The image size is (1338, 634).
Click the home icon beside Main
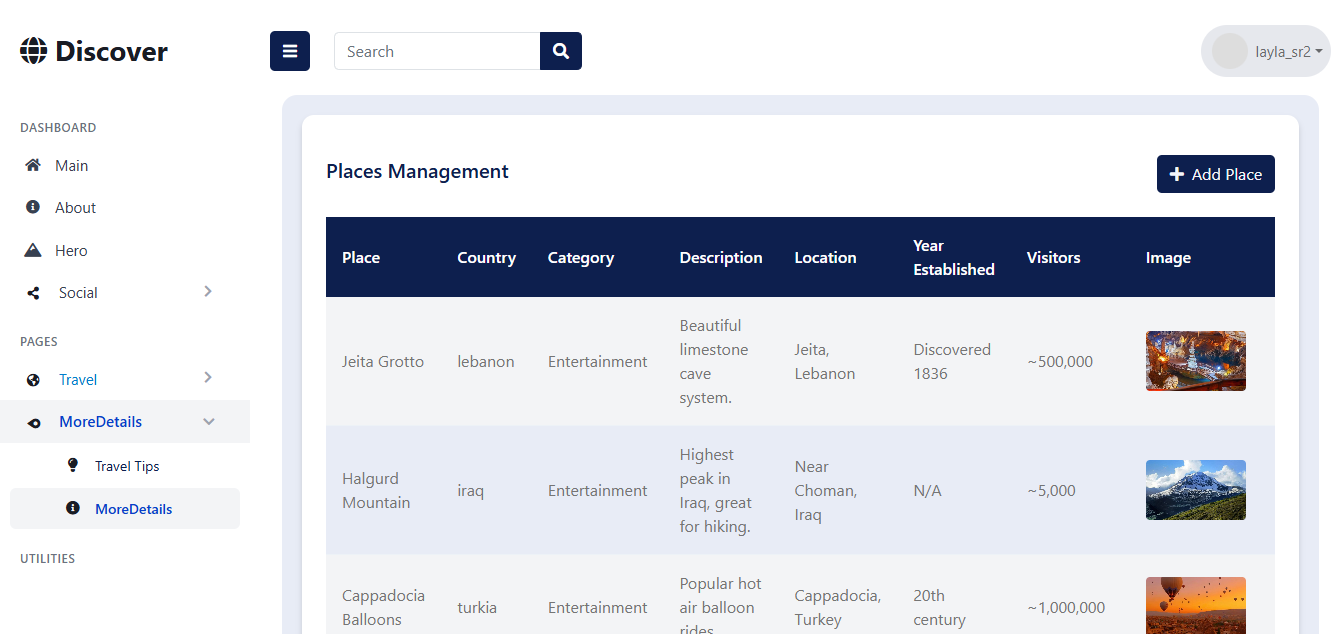33,165
